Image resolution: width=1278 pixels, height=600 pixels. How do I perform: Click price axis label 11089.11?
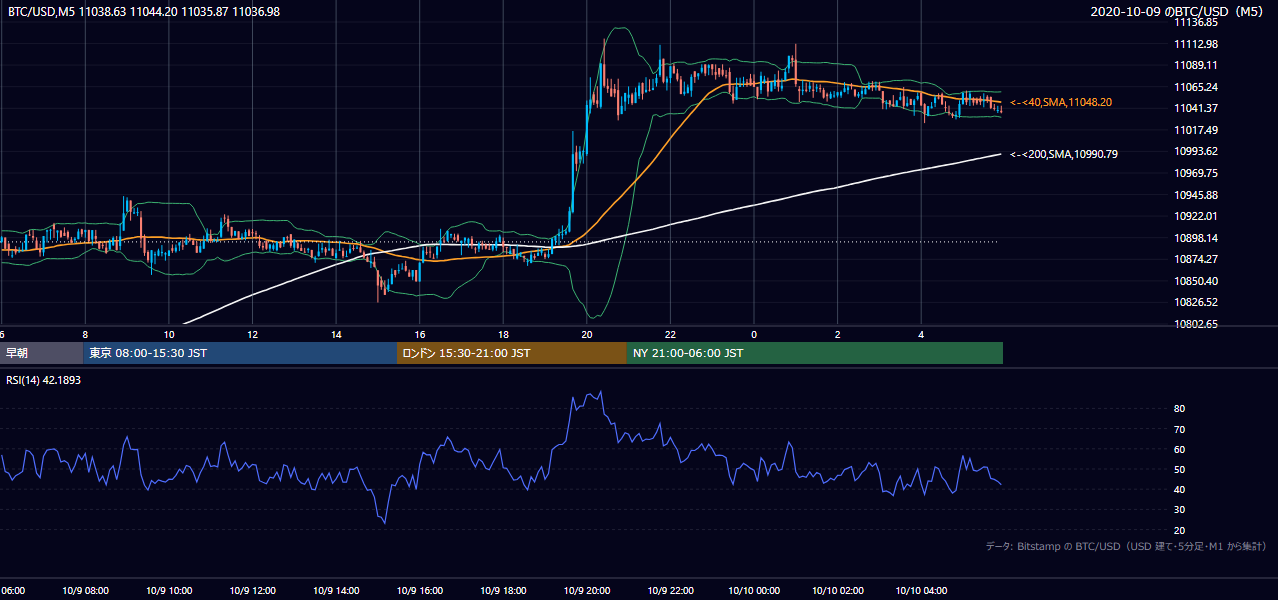click(1195, 65)
